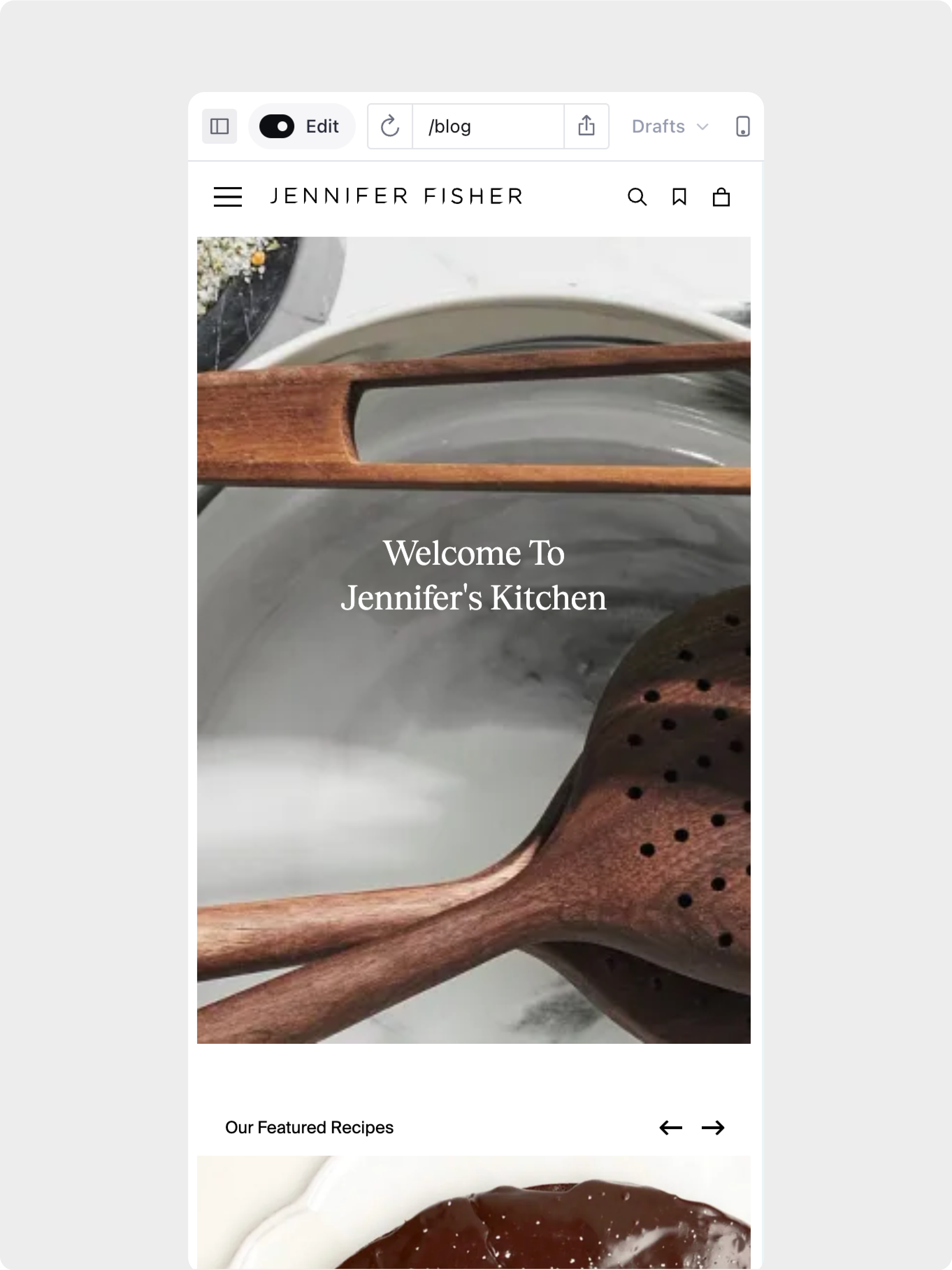Go to next featured recipe arrow

coord(713,1128)
